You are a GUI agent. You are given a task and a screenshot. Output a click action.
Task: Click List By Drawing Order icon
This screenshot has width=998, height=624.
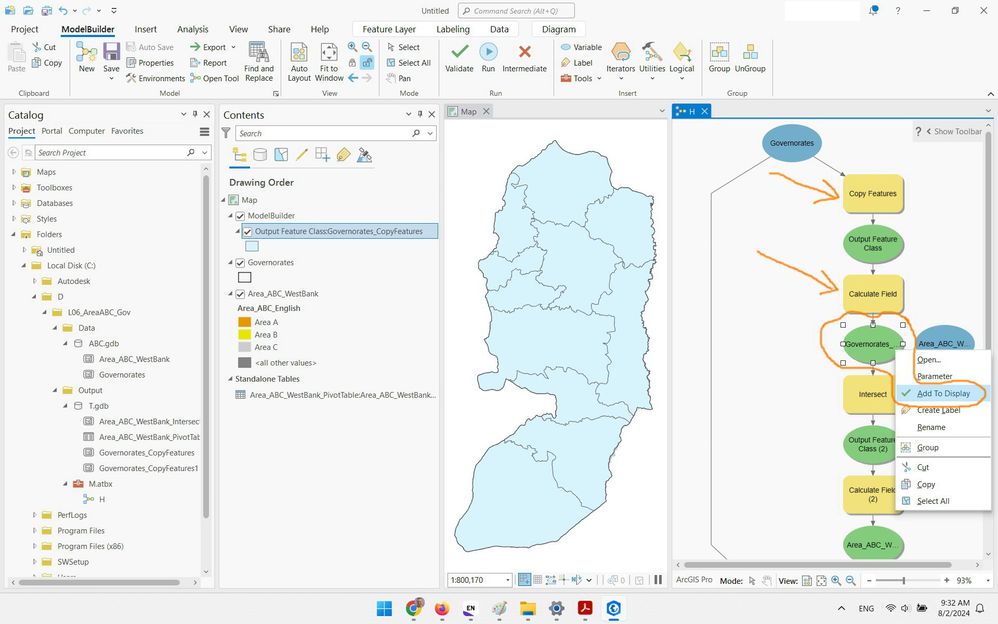coord(239,155)
